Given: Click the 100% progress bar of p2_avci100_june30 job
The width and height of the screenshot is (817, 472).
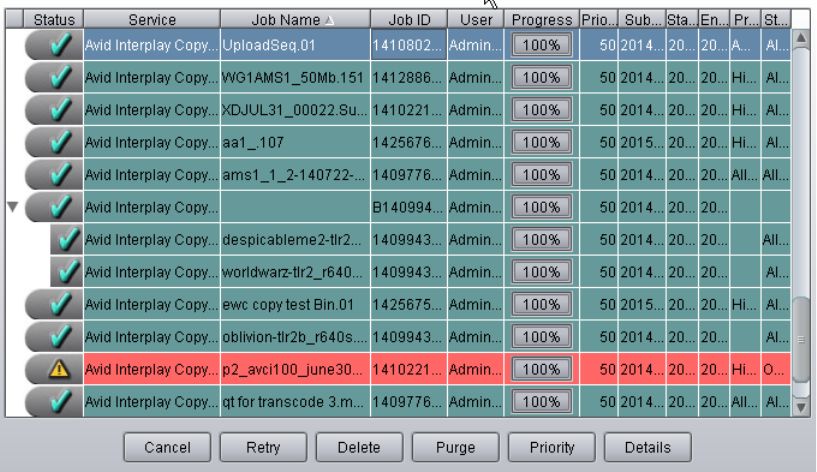Looking at the screenshot, I should click(x=541, y=369).
